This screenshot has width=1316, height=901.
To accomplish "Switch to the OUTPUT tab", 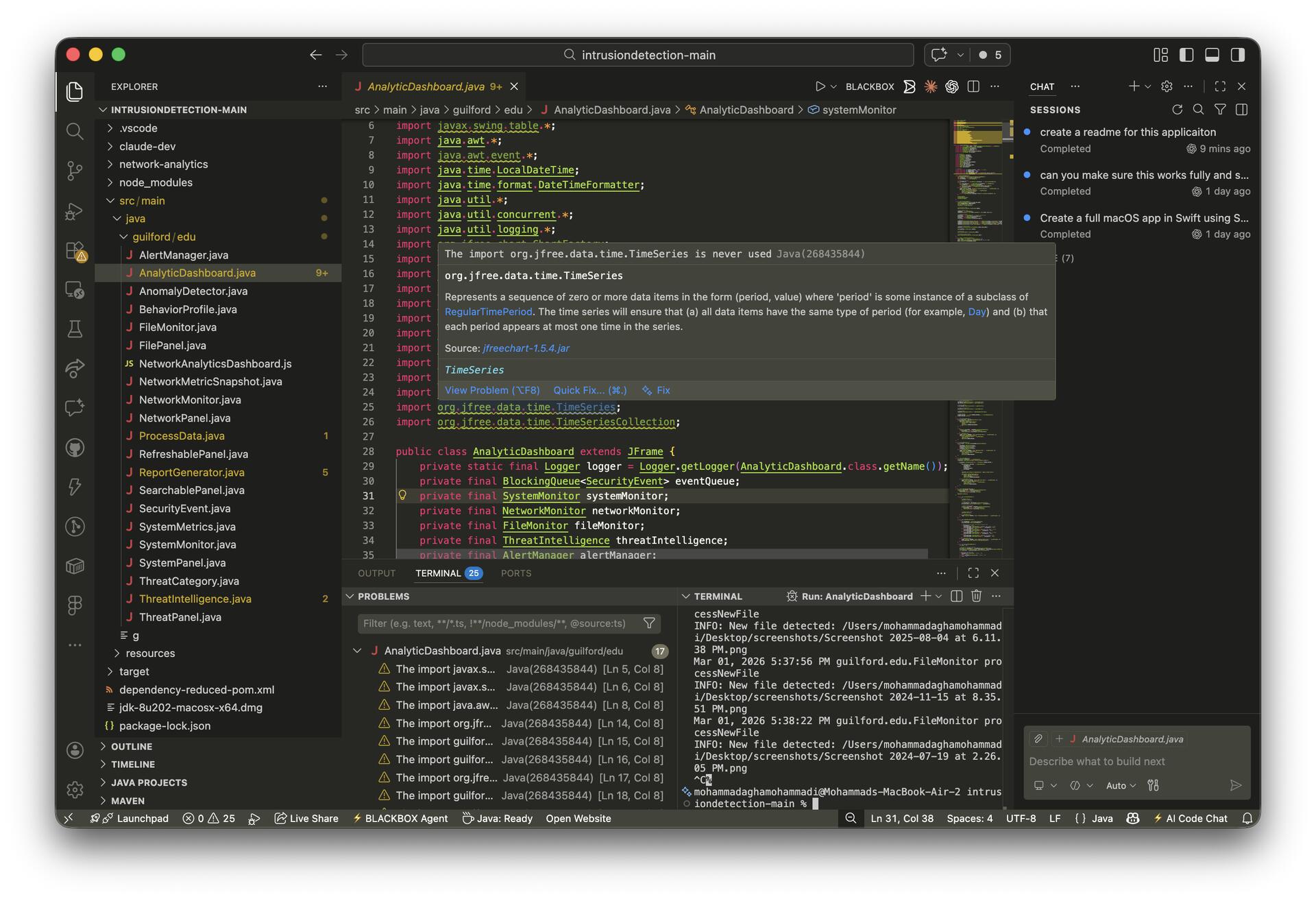I will [x=376, y=573].
